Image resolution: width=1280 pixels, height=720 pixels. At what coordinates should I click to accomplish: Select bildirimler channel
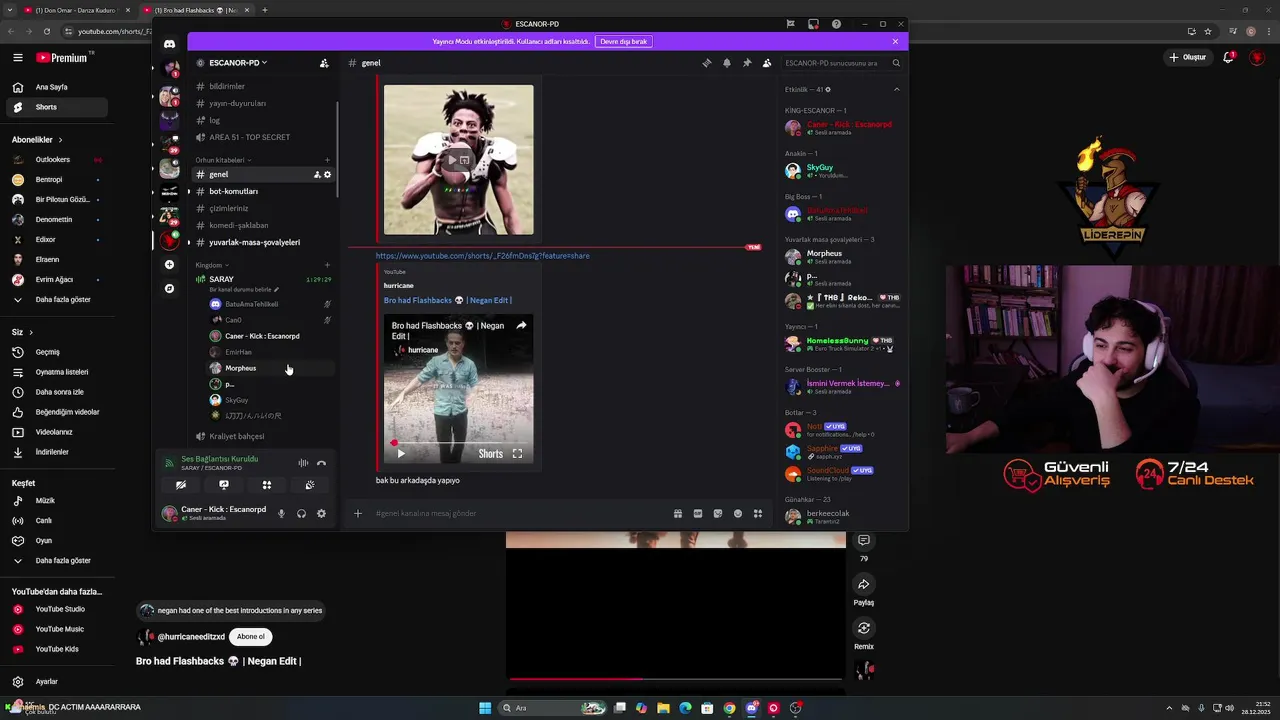226,87
